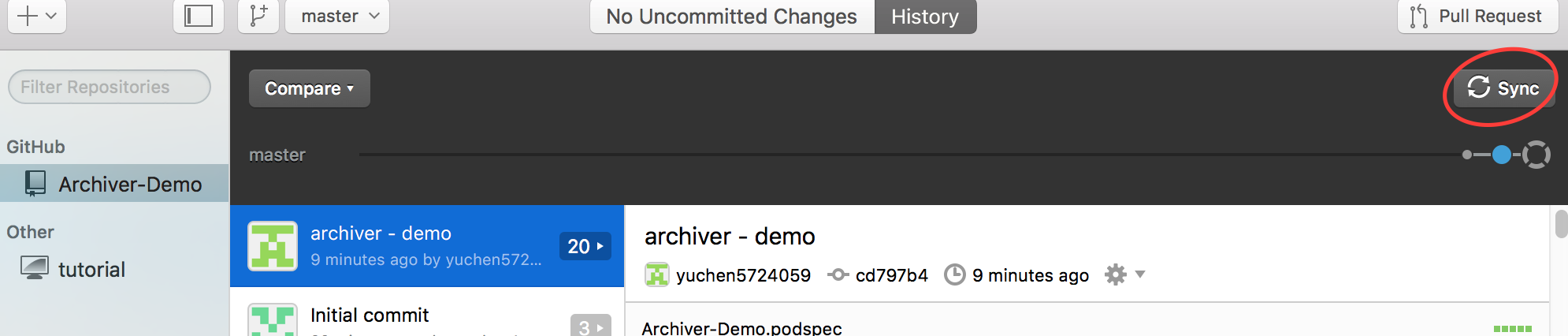Click the Pull Request button
This screenshot has width=1568, height=336.
pos(1478,16)
